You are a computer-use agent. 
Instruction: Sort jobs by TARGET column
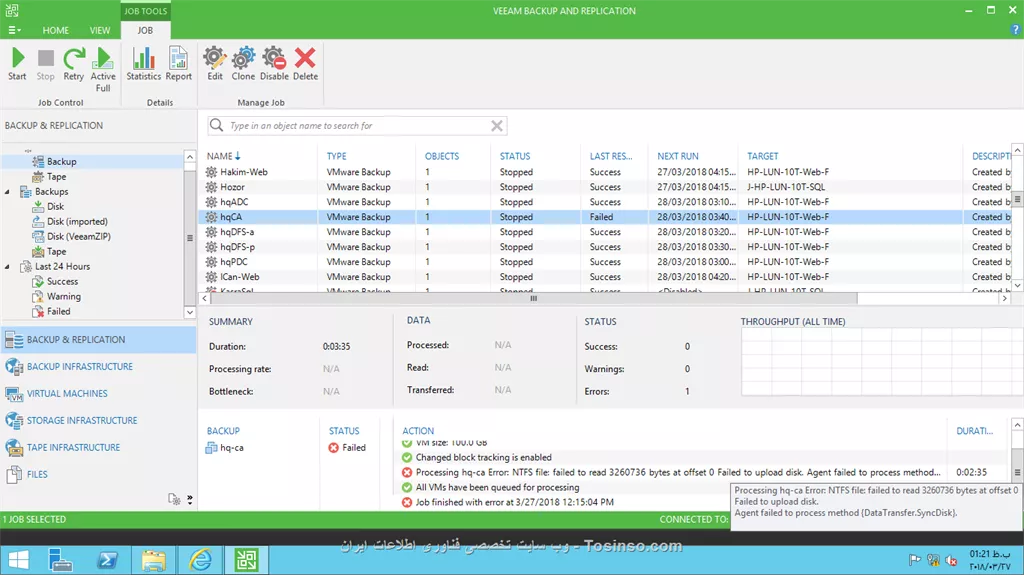[x=762, y=156]
